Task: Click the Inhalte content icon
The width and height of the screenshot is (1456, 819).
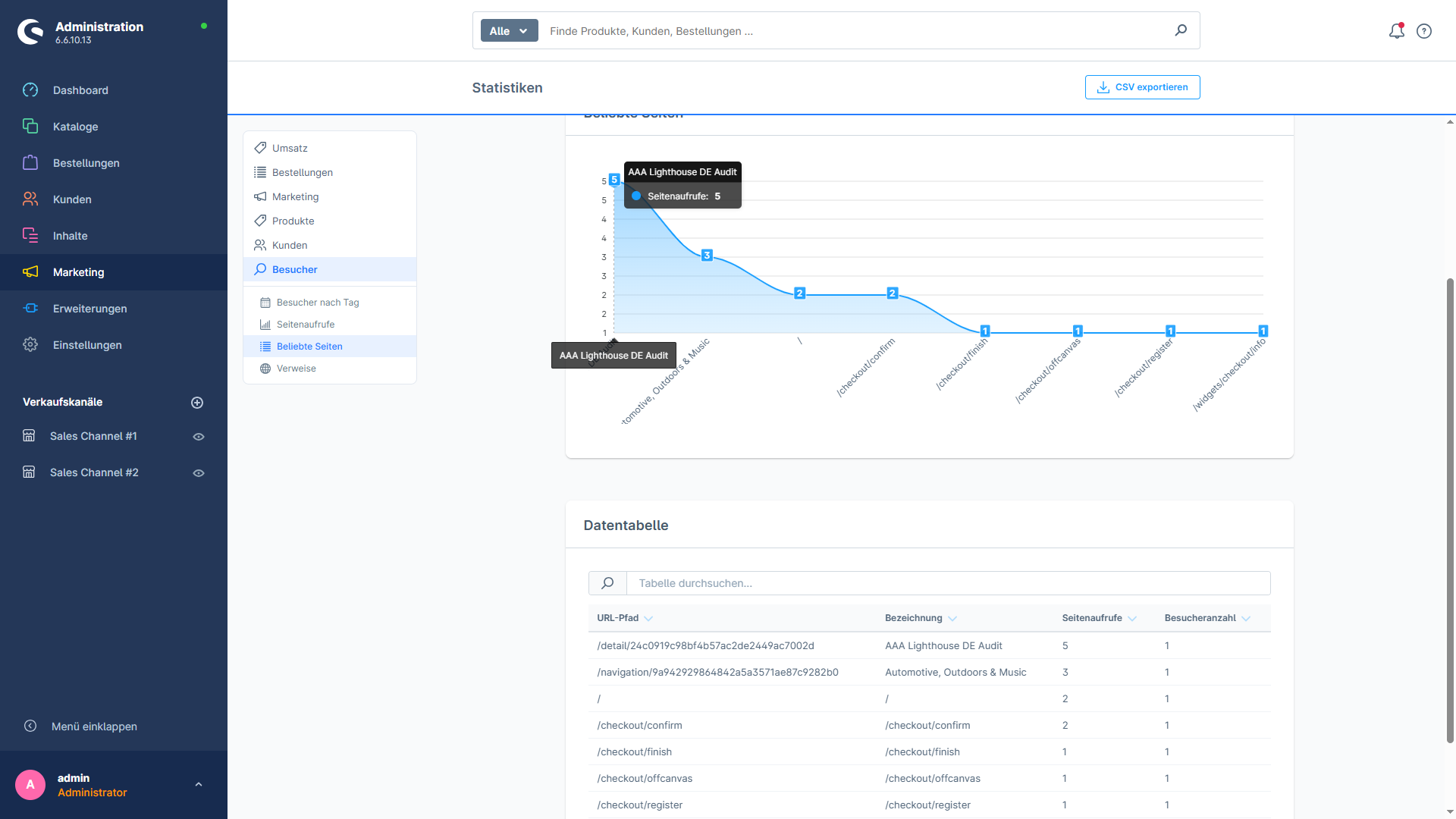Action: click(x=30, y=235)
